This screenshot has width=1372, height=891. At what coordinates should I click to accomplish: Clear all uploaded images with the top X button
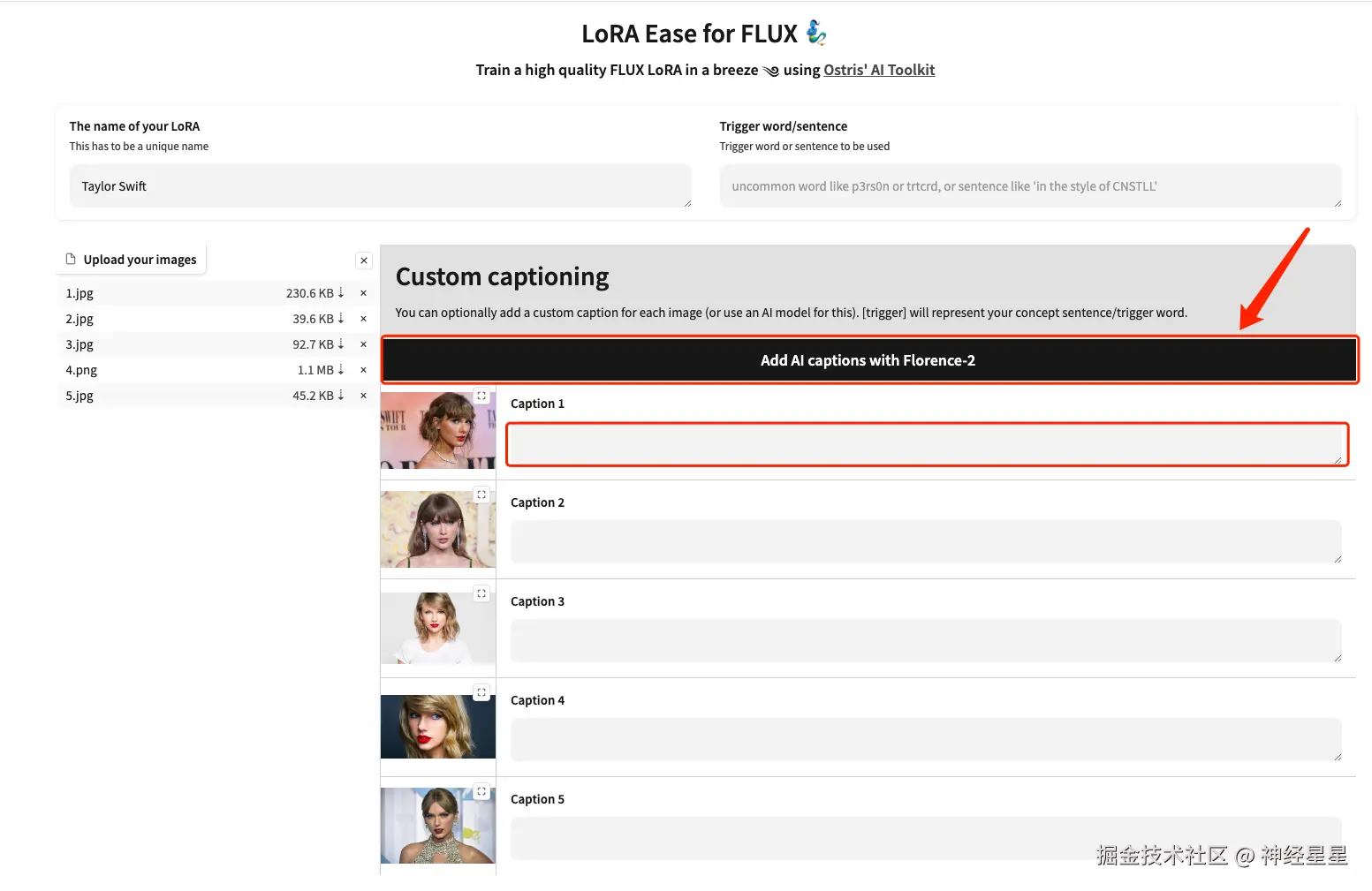click(363, 261)
